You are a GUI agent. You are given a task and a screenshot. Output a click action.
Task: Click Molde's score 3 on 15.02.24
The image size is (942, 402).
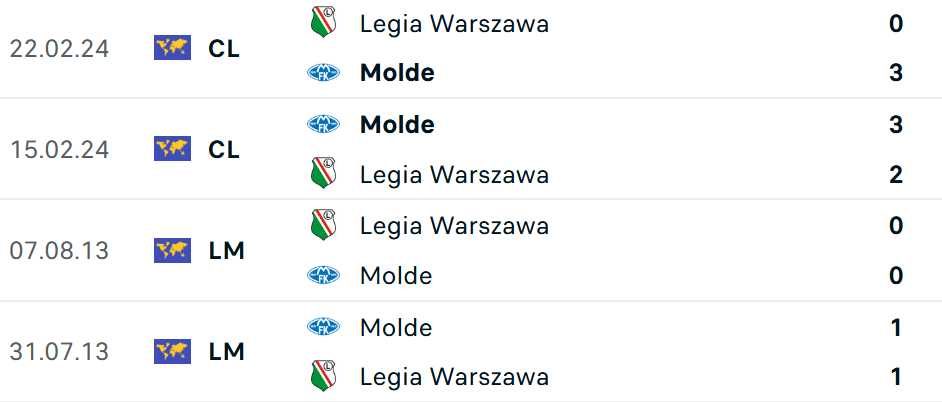point(896,124)
